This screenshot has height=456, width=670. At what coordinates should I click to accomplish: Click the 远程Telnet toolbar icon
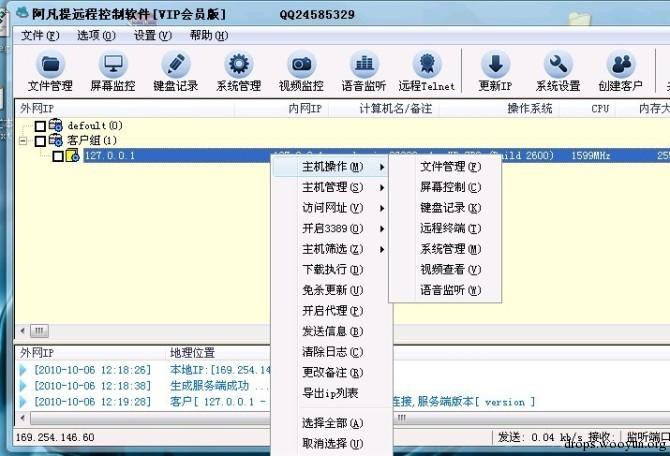coord(426,72)
